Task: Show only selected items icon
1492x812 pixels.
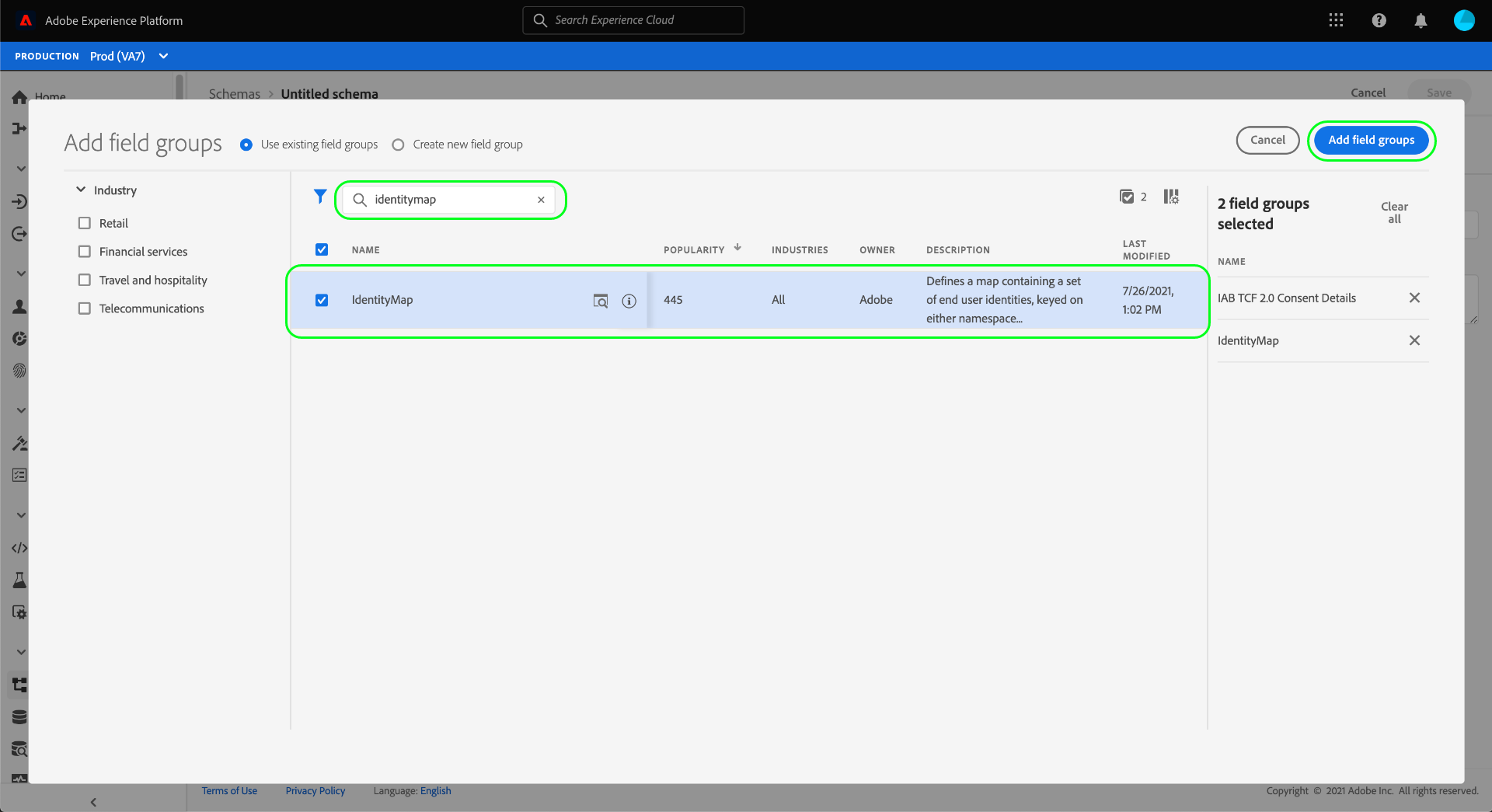Action: [x=1127, y=197]
